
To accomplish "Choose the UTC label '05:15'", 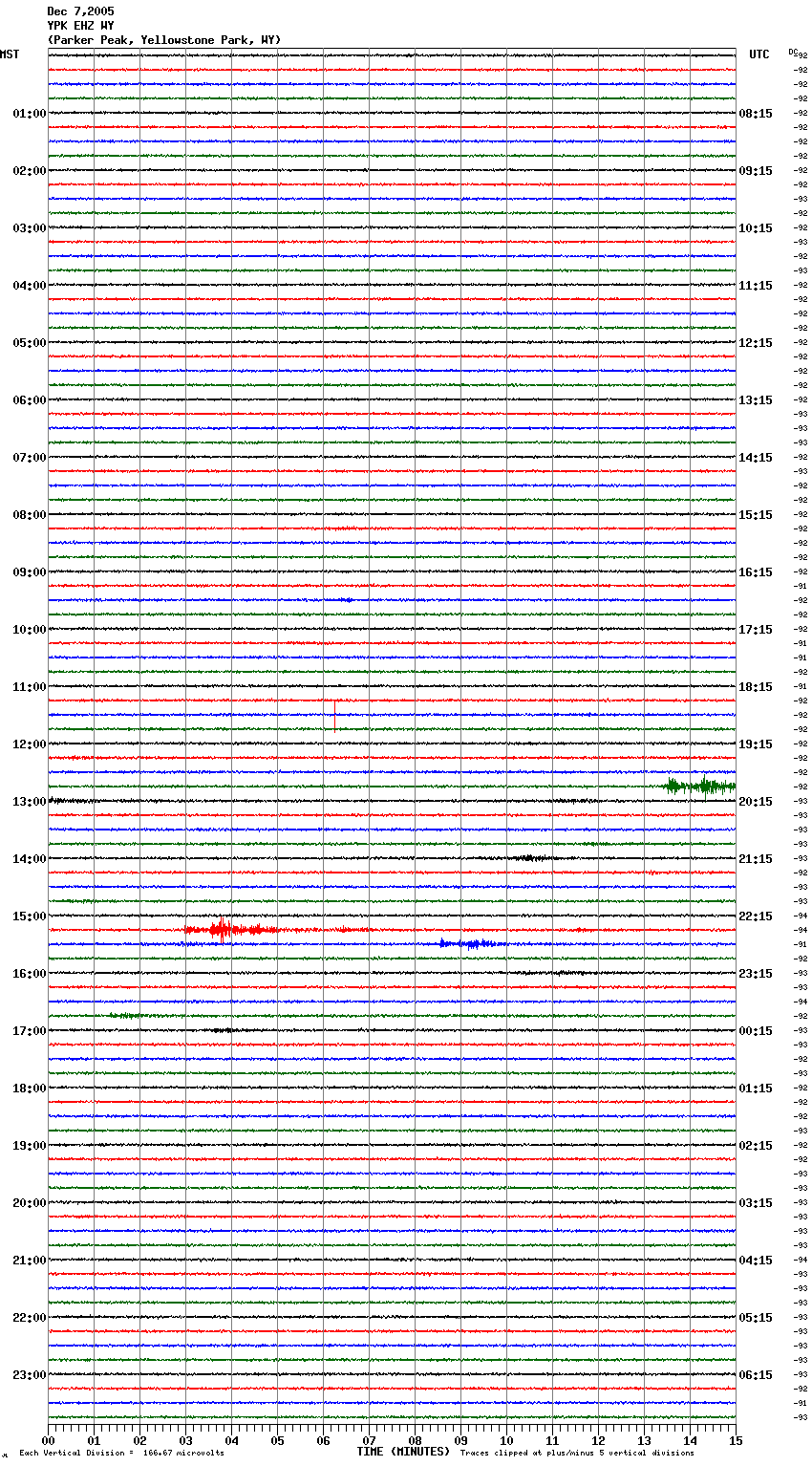I will pyautogui.click(x=756, y=1318).
